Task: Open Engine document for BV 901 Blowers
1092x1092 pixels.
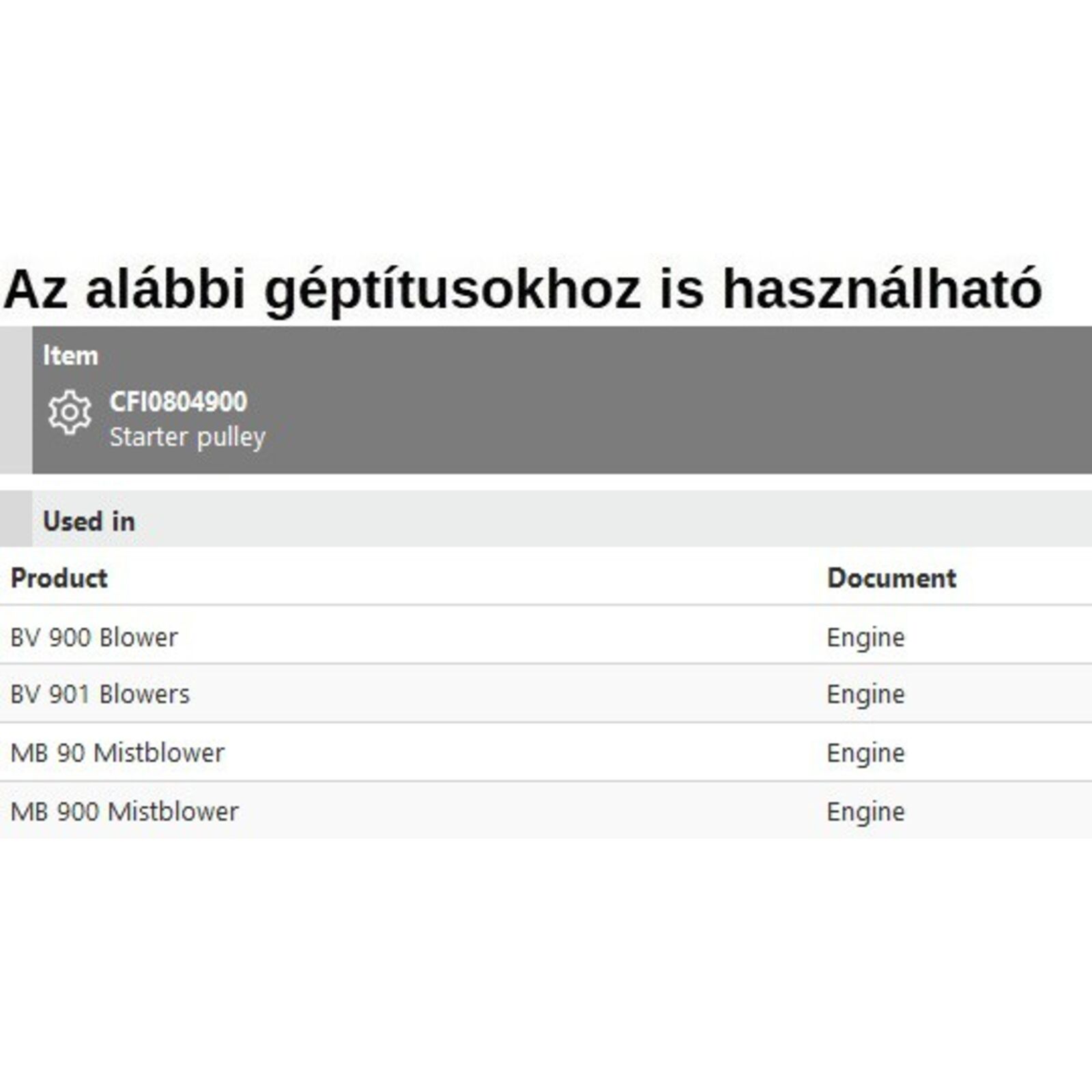Action: [865, 694]
